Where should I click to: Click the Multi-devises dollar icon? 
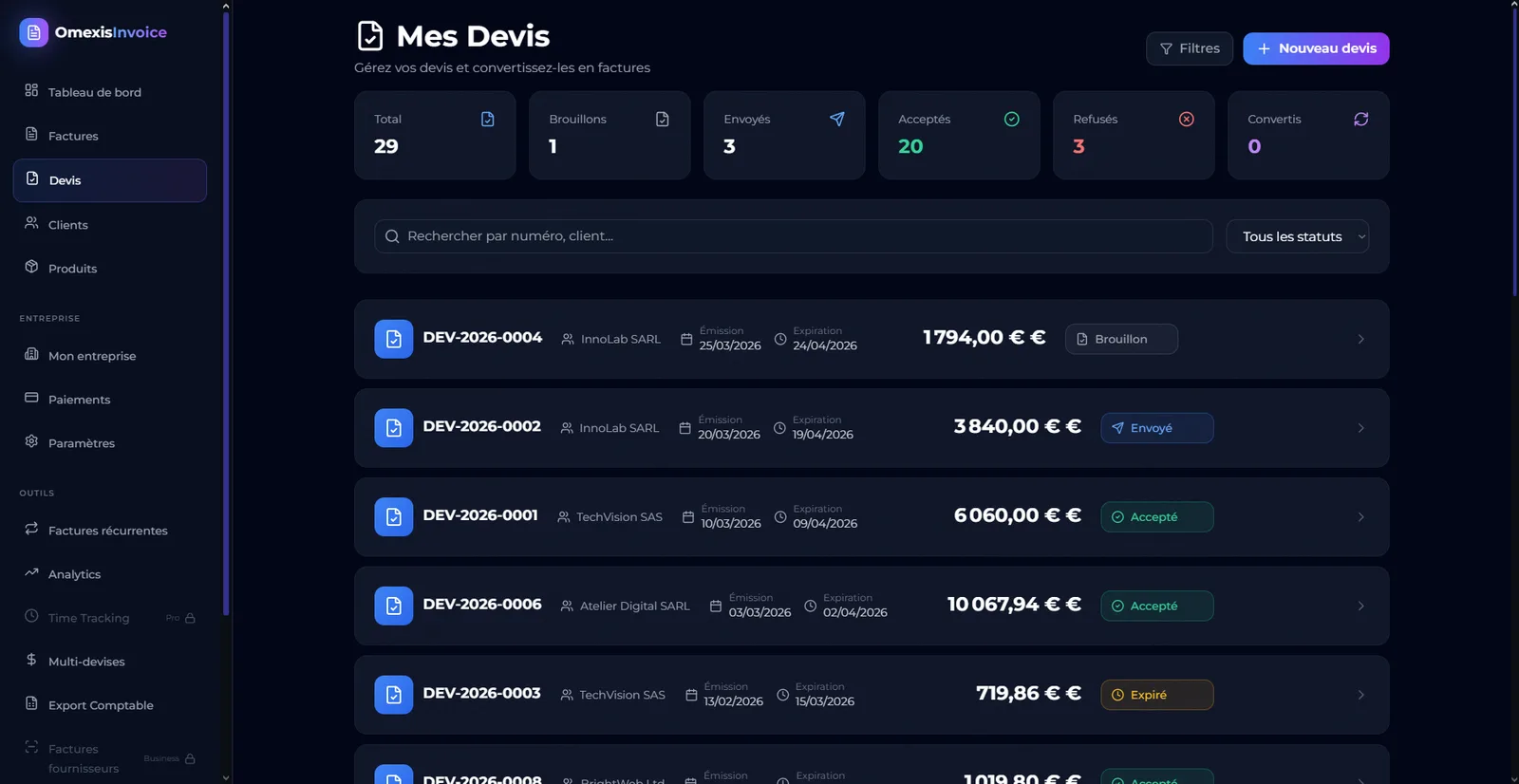click(31, 660)
